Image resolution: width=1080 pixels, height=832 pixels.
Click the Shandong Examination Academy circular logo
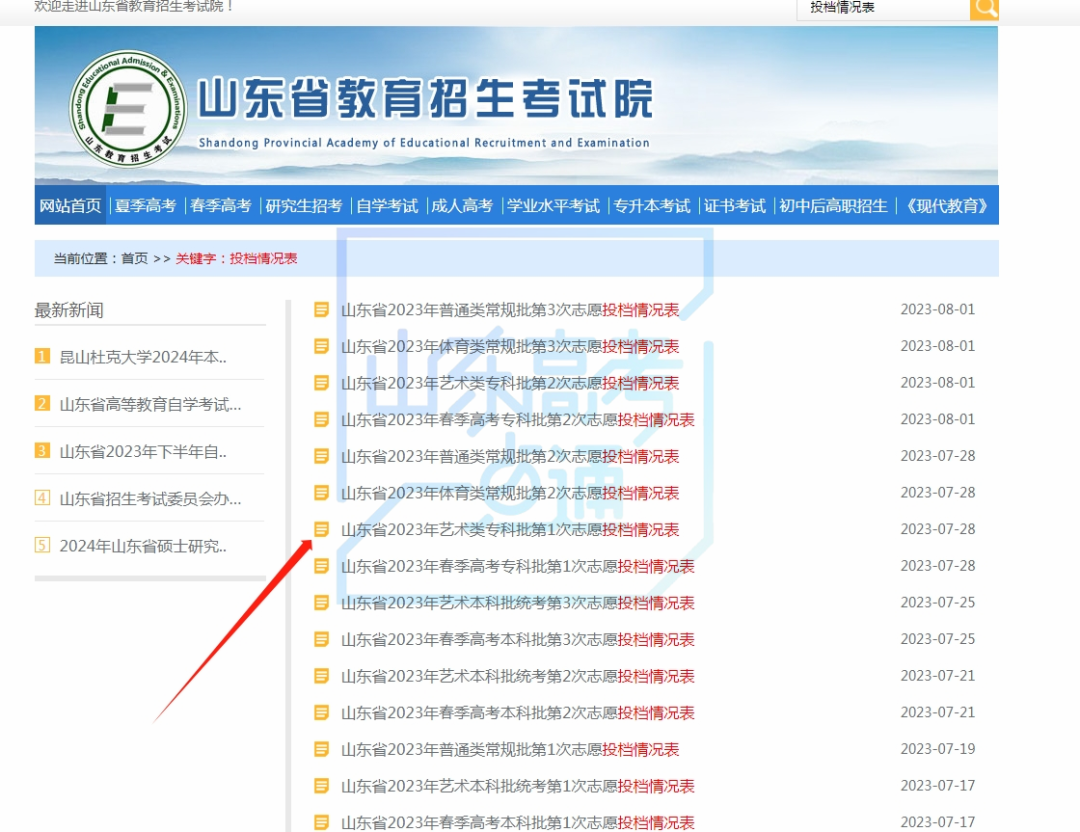tap(128, 108)
